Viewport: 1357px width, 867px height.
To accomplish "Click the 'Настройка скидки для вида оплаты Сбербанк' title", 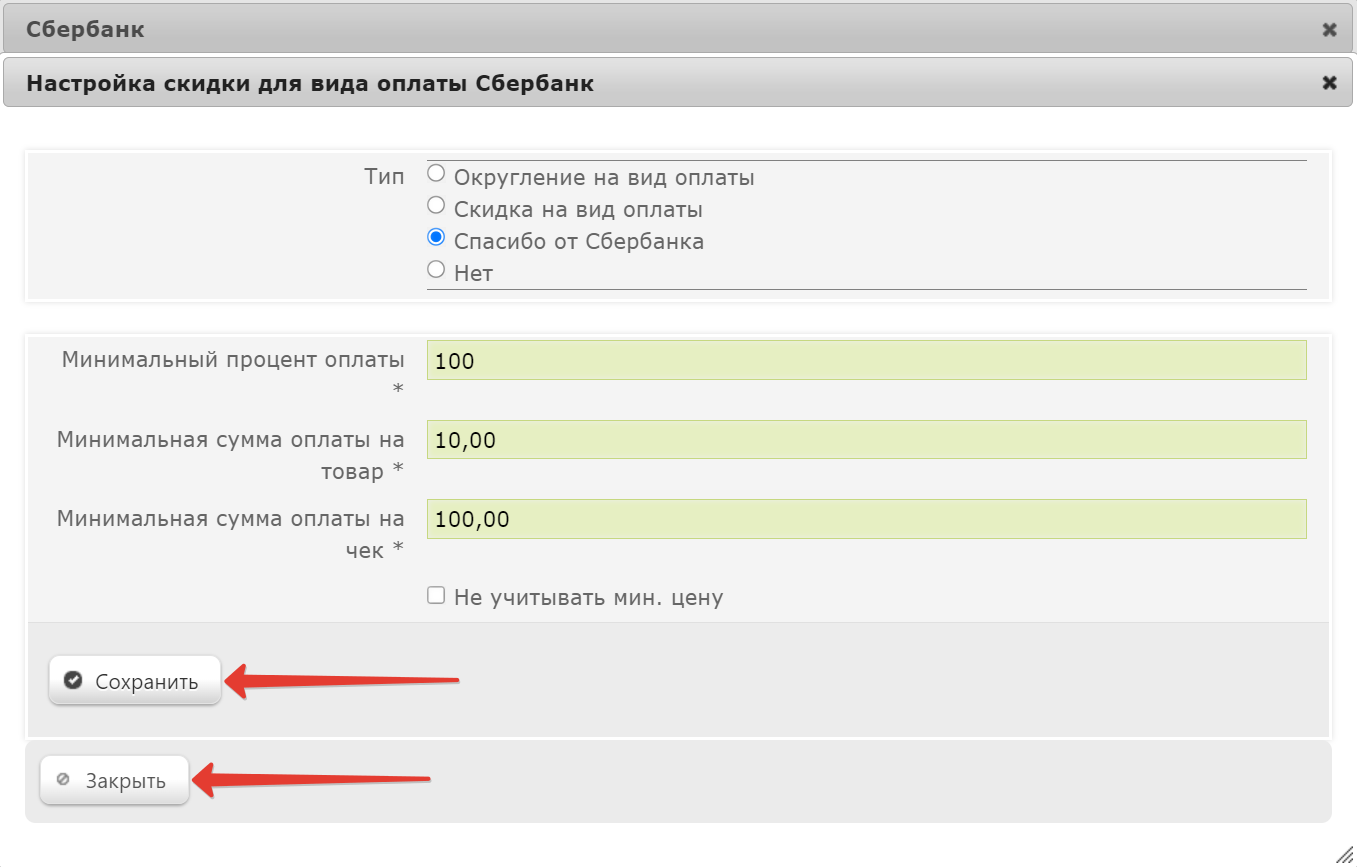I will coord(310,84).
